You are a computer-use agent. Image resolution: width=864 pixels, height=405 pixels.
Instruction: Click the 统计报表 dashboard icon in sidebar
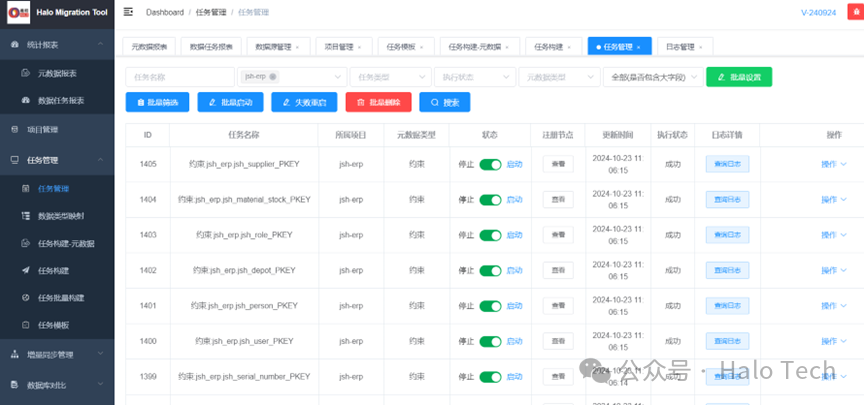(15, 44)
